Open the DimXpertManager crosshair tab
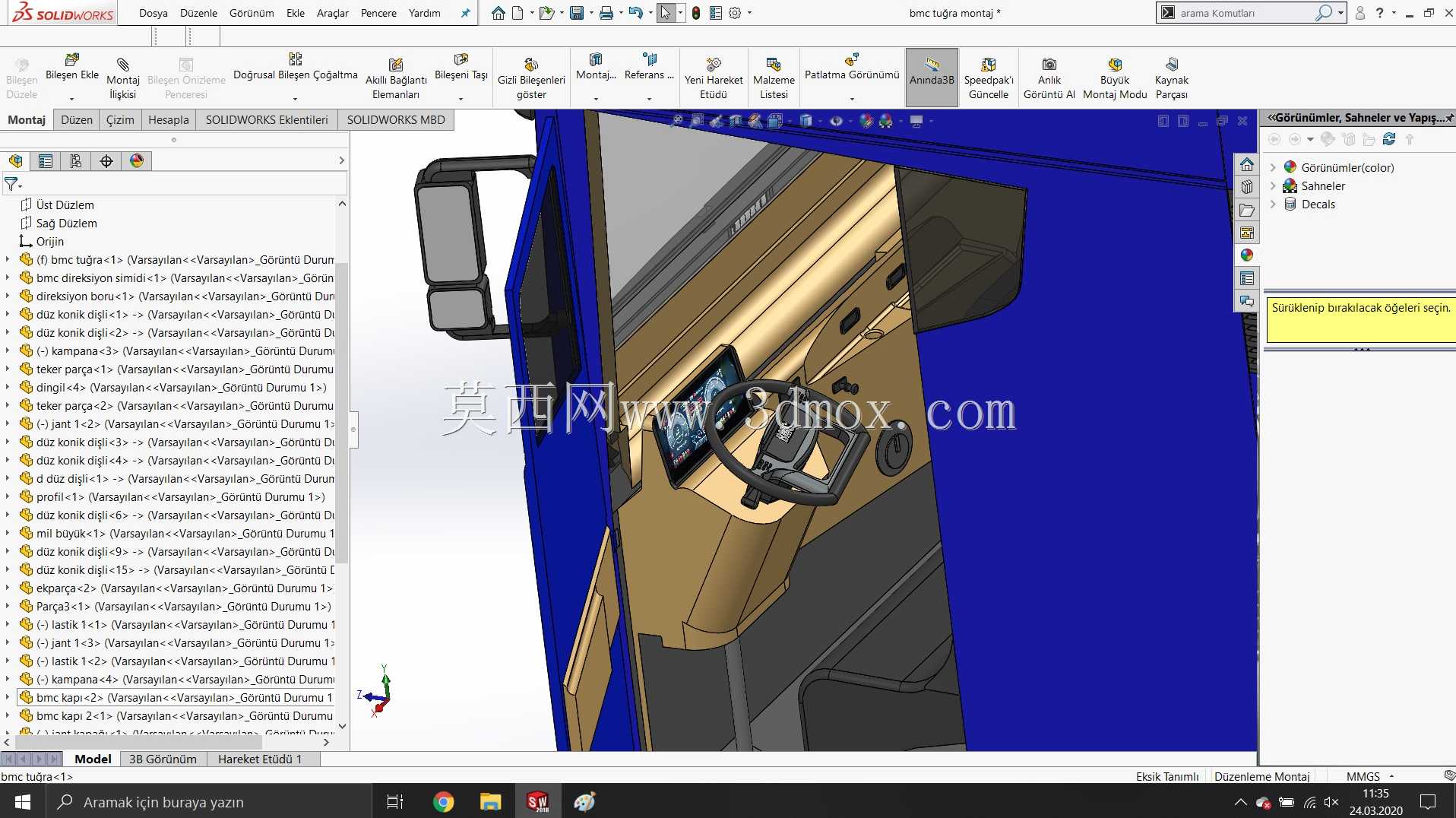The image size is (1456, 818). point(106,161)
